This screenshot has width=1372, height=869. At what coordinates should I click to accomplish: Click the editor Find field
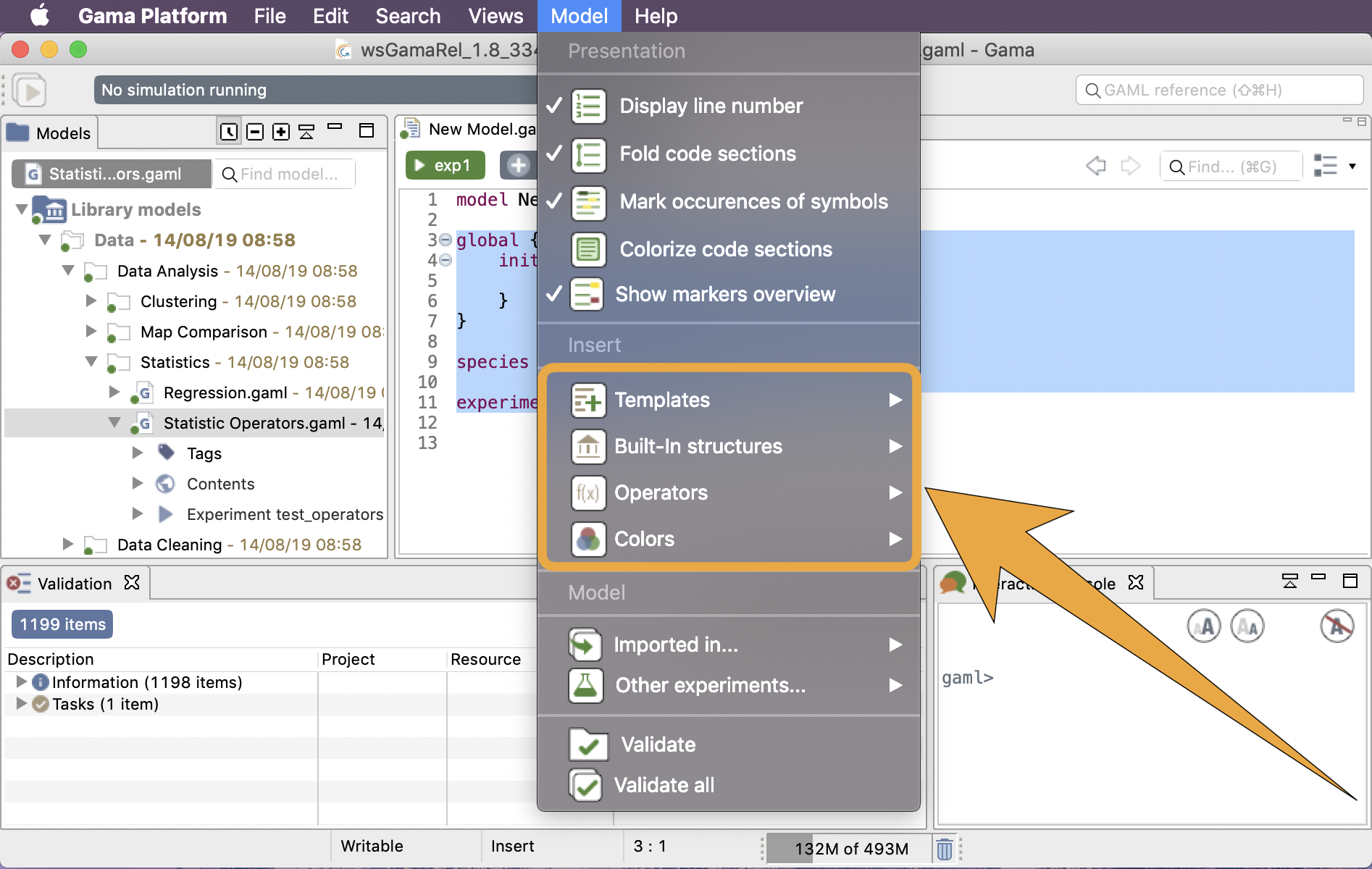click(x=1231, y=167)
